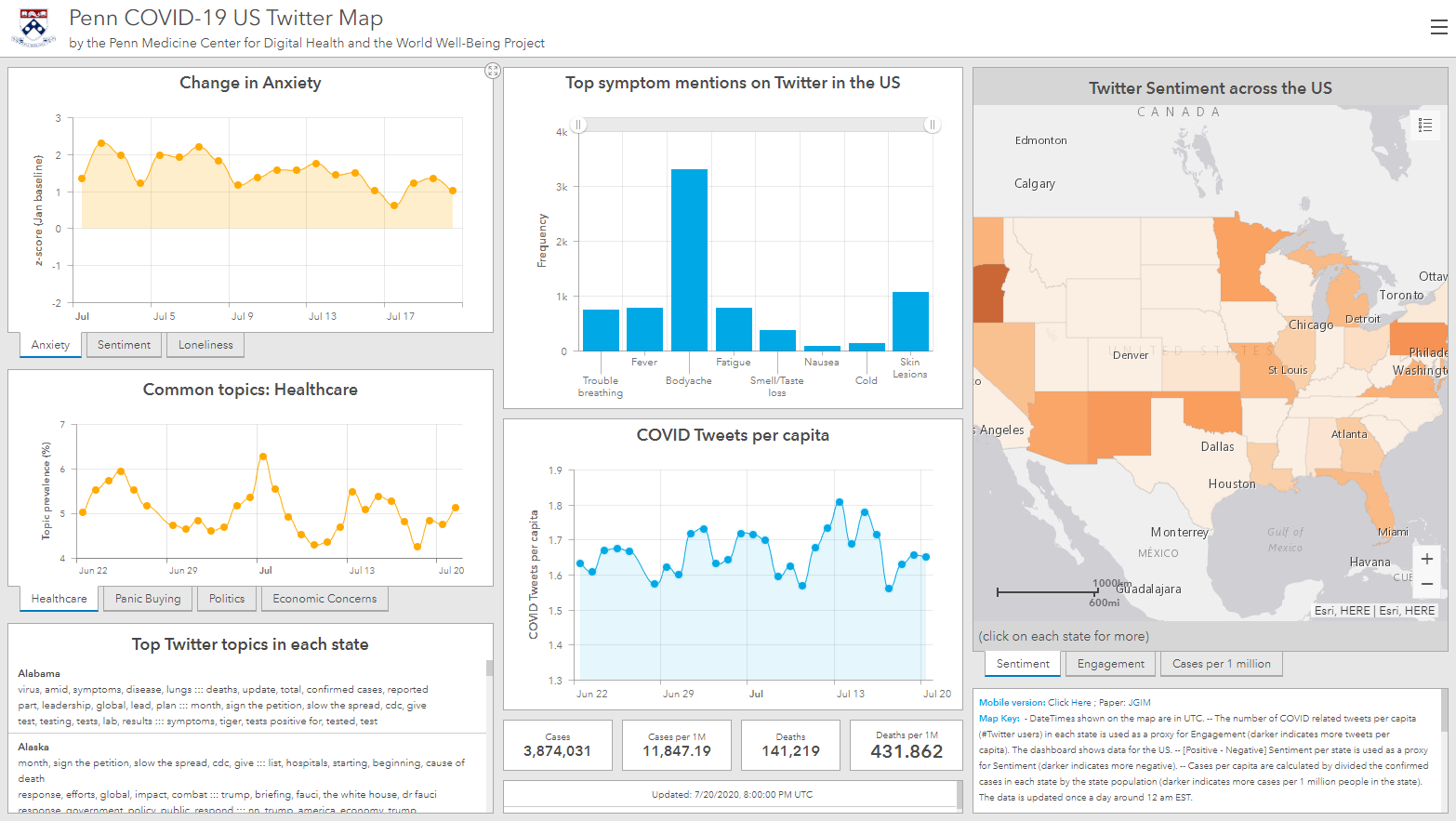
Task: Click the Updated date panel scrollbar
Action: pos(960,795)
